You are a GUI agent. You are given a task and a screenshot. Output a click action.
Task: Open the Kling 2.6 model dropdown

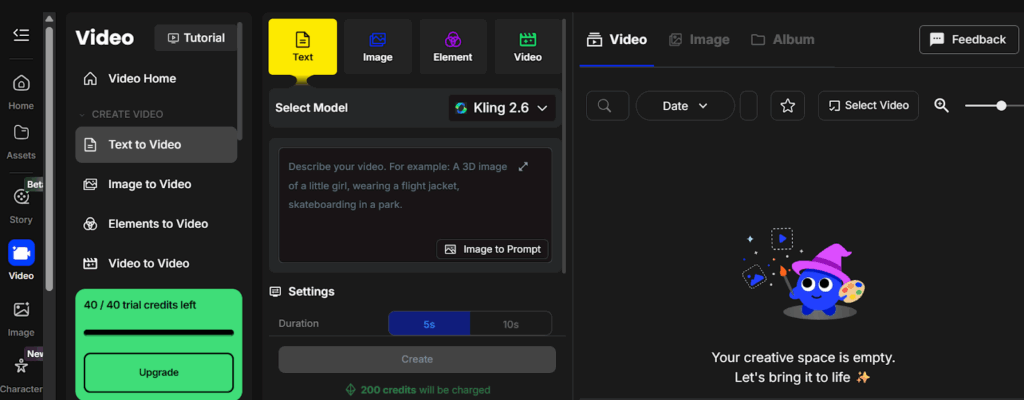click(x=501, y=108)
